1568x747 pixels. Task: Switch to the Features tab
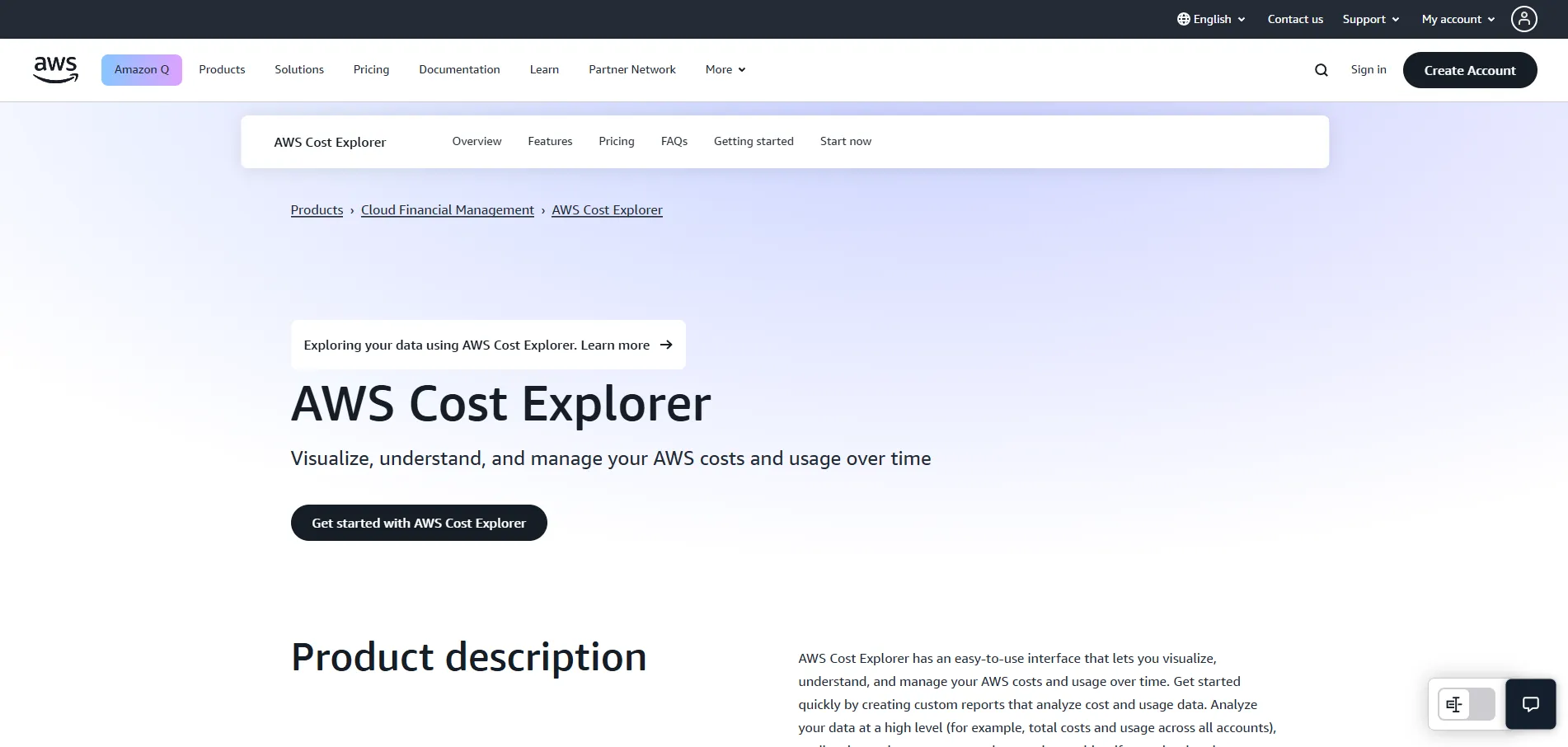pyautogui.click(x=550, y=141)
